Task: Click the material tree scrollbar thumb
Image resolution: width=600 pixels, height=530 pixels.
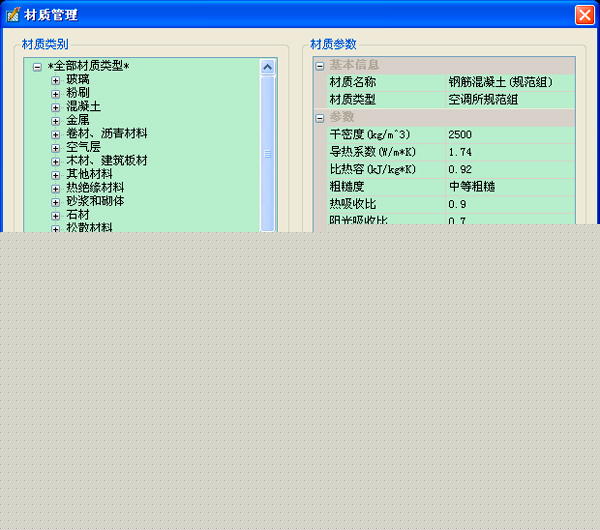Action: pyautogui.click(x=267, y=153)
